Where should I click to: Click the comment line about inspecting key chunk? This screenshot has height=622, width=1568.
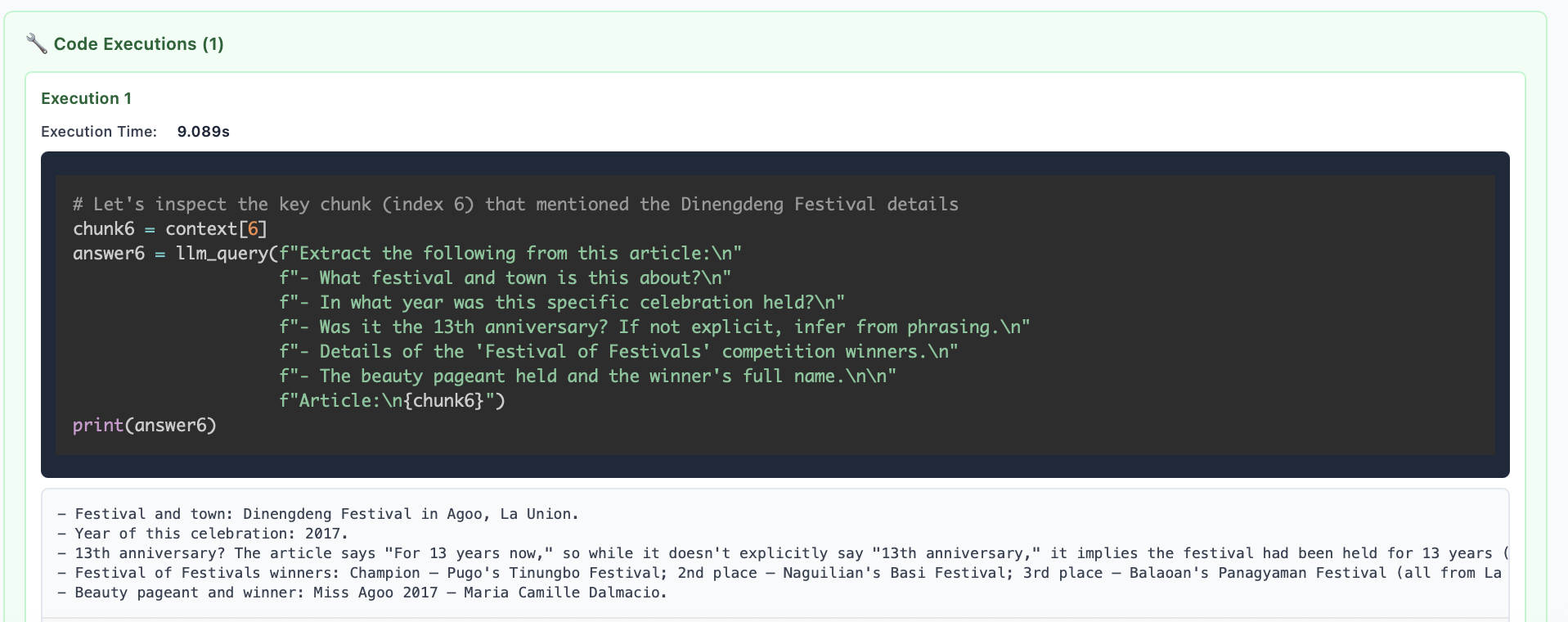pos(515,205)
